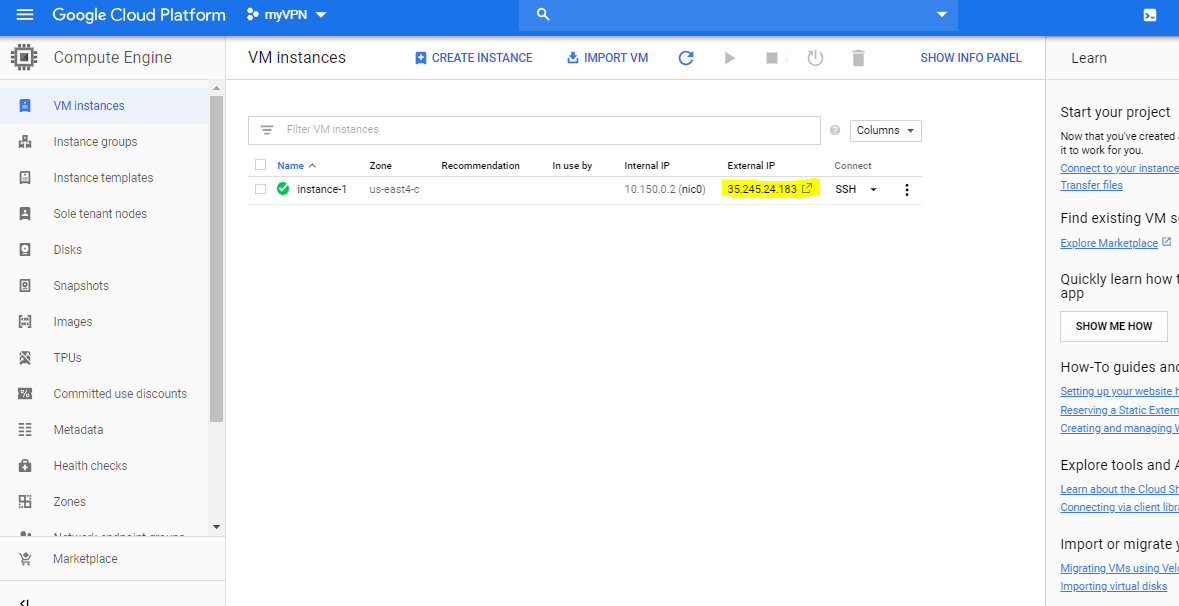Click the filter lines icon

pos(266,130)
